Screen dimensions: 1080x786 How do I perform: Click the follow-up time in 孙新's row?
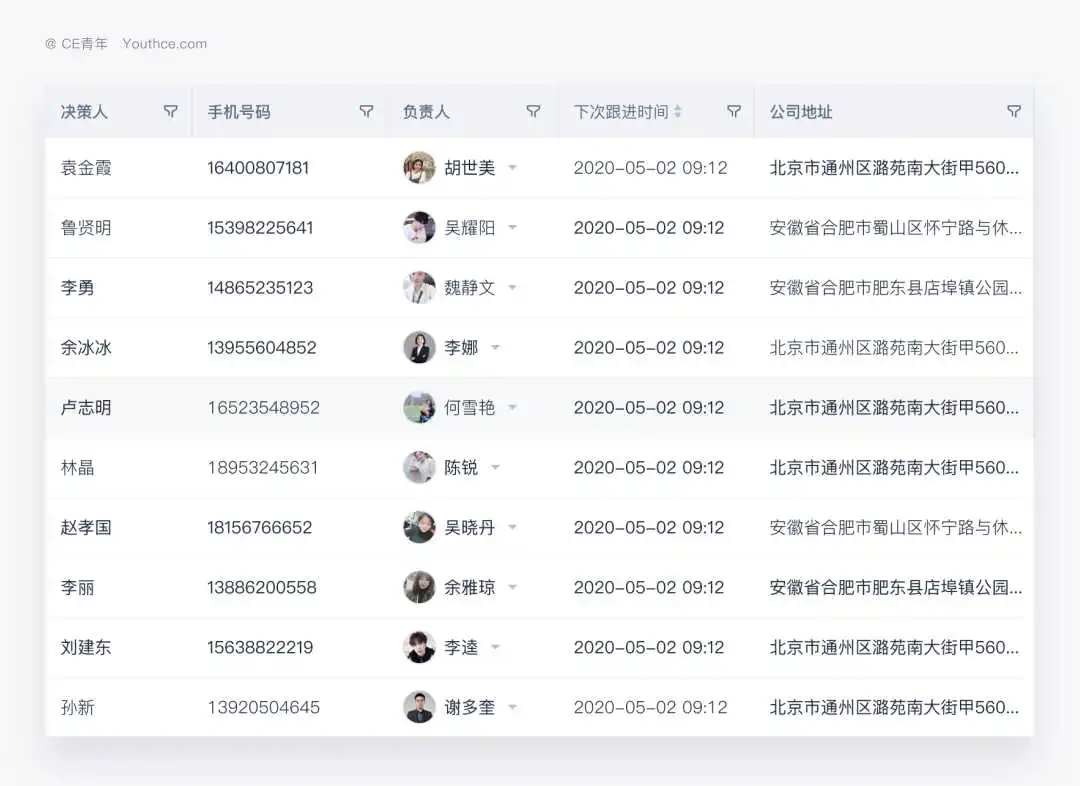(650, 708)
